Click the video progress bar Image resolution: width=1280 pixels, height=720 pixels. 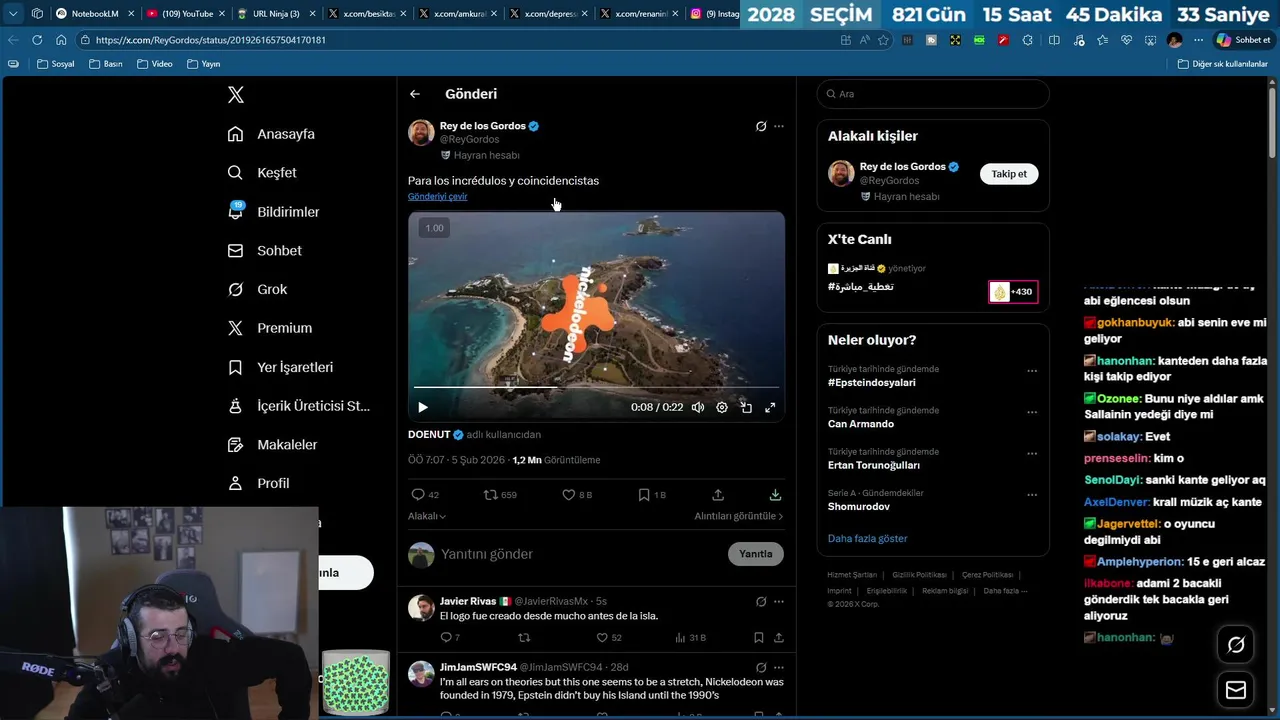596,387
